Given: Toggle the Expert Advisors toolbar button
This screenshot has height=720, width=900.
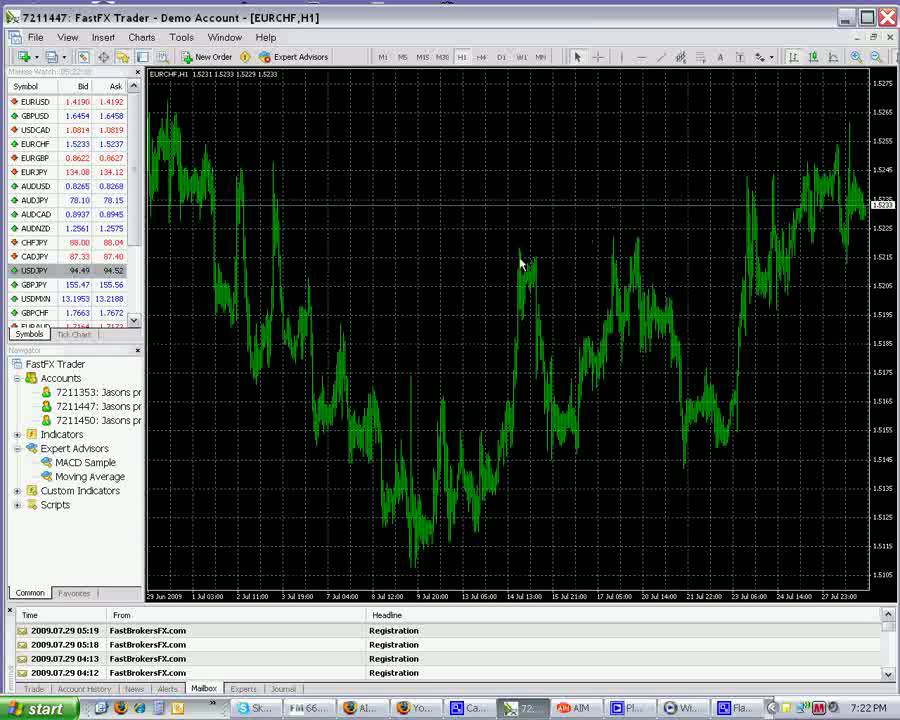Looking at the screenshot, I should pyautogui.click(x=293, y=57).
